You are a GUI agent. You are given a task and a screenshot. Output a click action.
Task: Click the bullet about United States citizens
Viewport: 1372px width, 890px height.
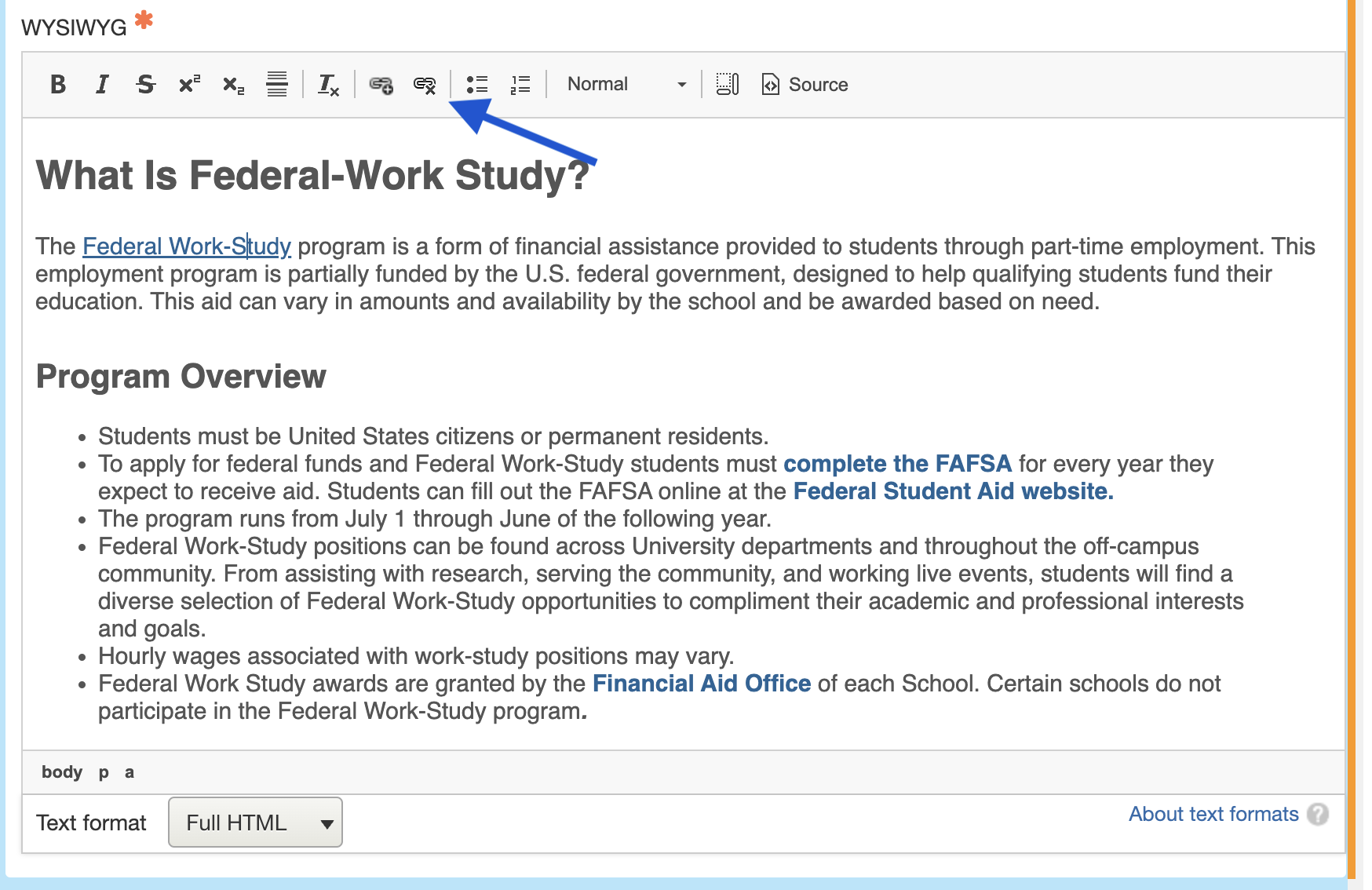tap(433, 436)
